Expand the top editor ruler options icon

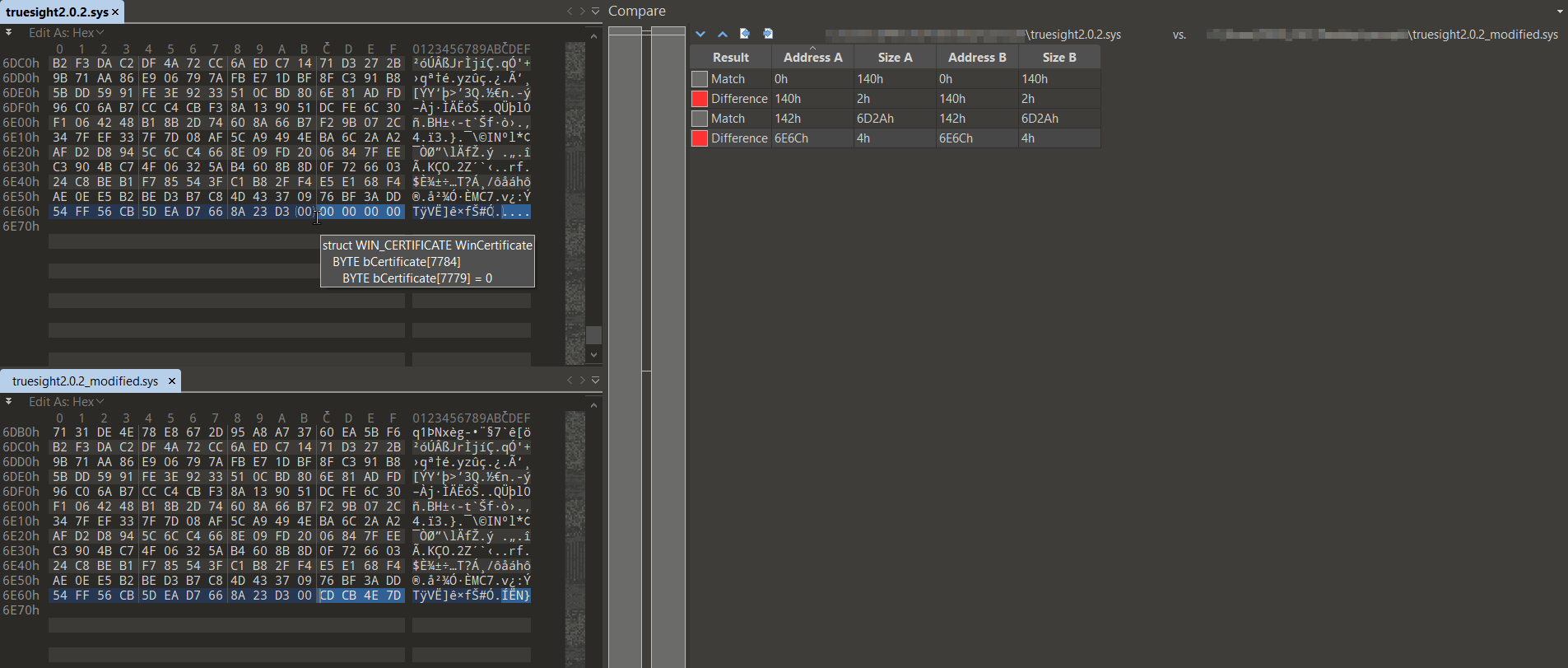click(x=8, y=33)
